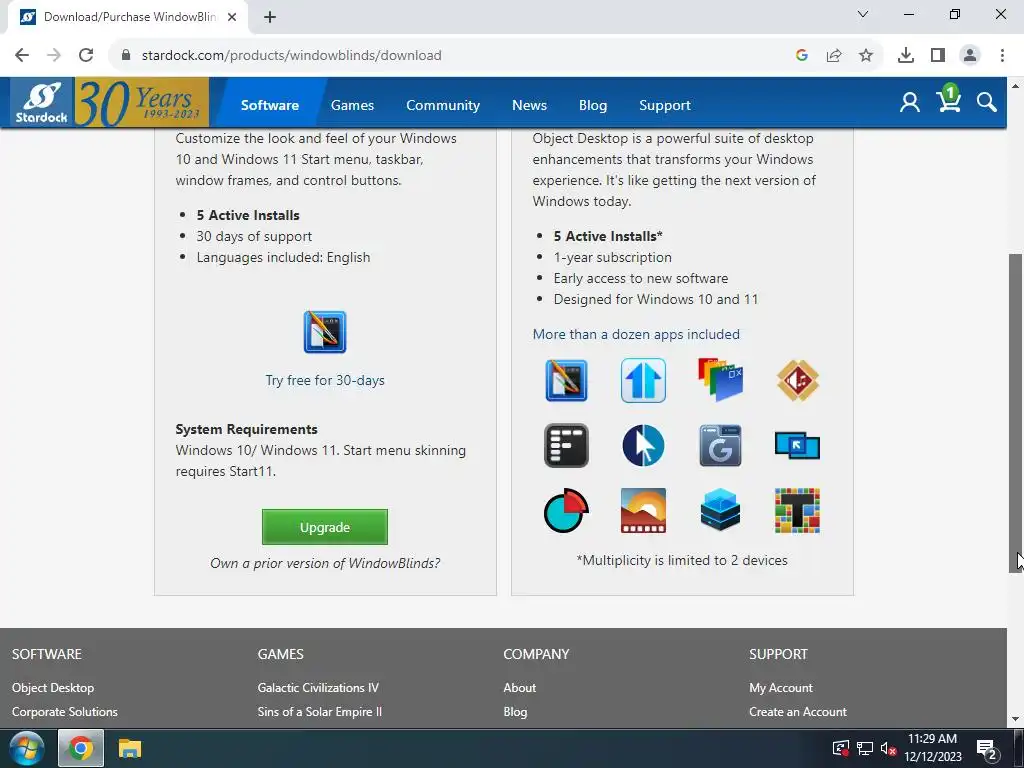Select the Download/Purchase WindowBlinds tab

pos(128,17)
